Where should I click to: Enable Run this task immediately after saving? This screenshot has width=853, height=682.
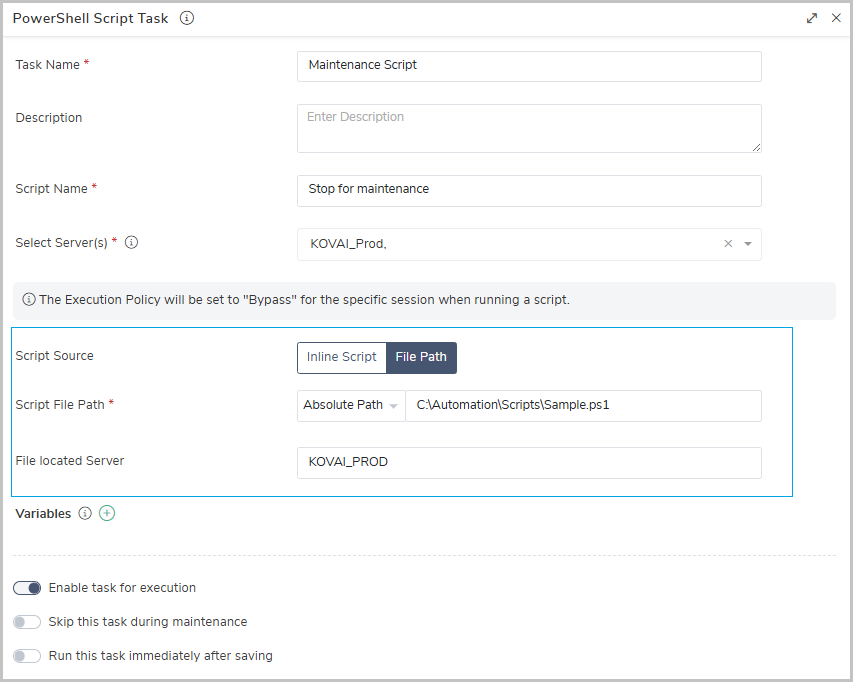[27, 656]
